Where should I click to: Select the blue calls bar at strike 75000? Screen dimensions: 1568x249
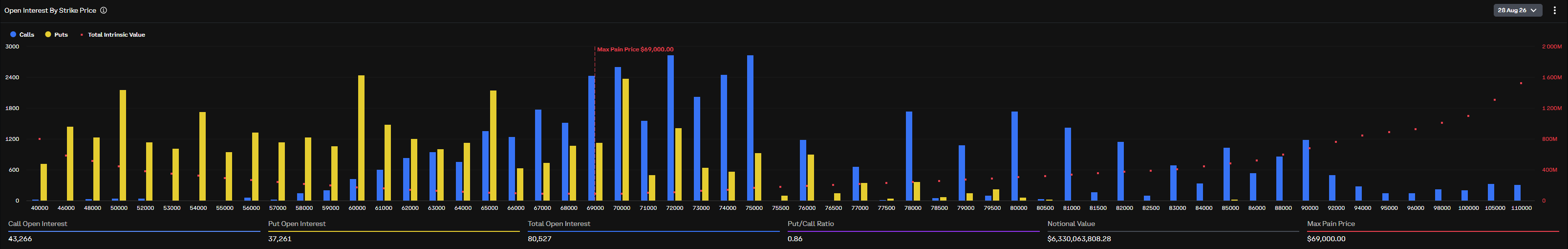coord(750,128)
